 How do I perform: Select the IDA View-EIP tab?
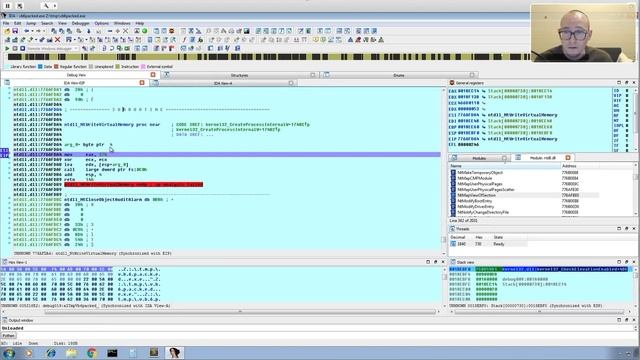pos(74,83)
